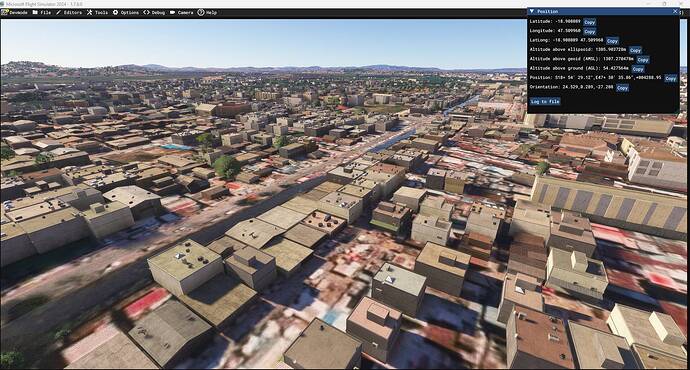Click the Orientation value text
This screenshot has width=690, height=370.
pyautogui.click(x=588, y=87)
